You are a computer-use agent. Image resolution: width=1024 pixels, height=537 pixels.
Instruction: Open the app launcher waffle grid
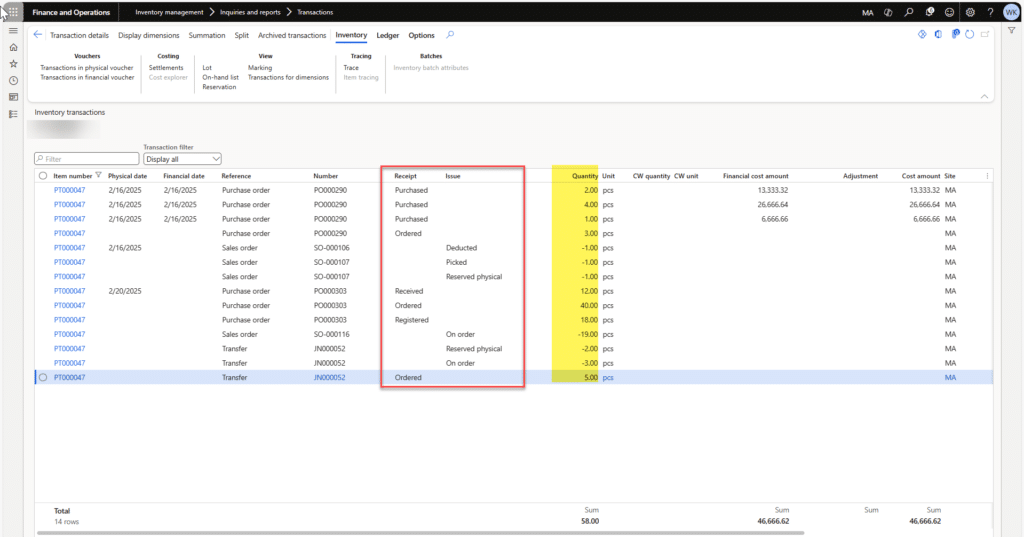[13, 12]
